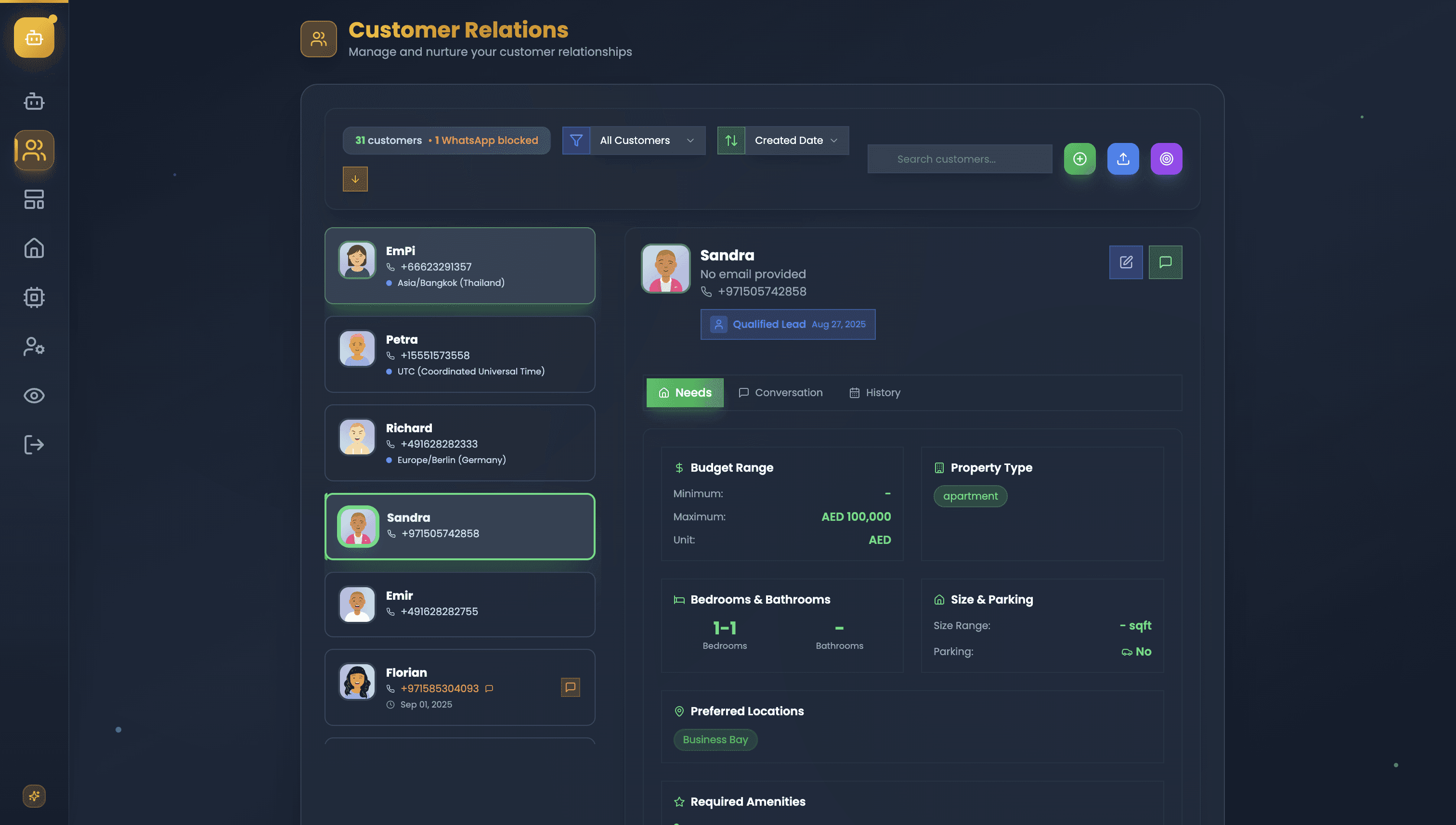
Task: Click the home icon in sidebar
Action: tap(34, 248)
